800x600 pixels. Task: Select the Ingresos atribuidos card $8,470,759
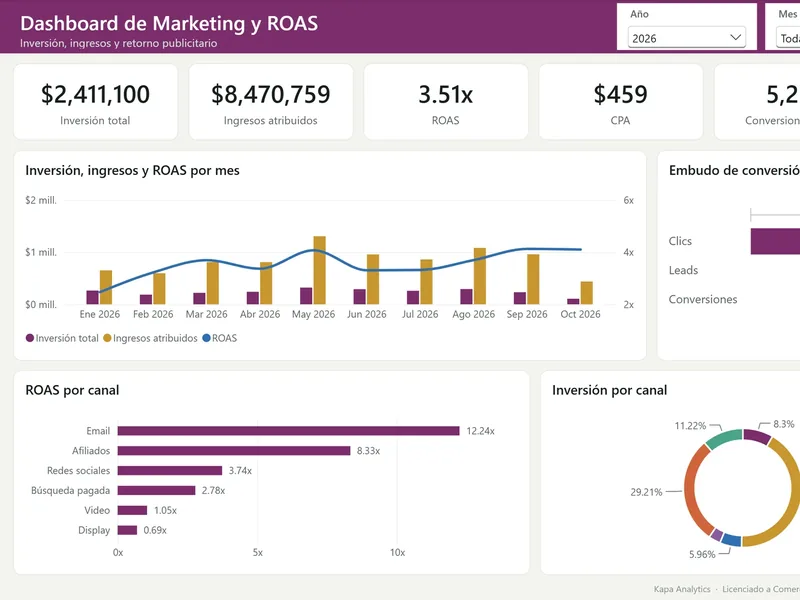point(270,102)
